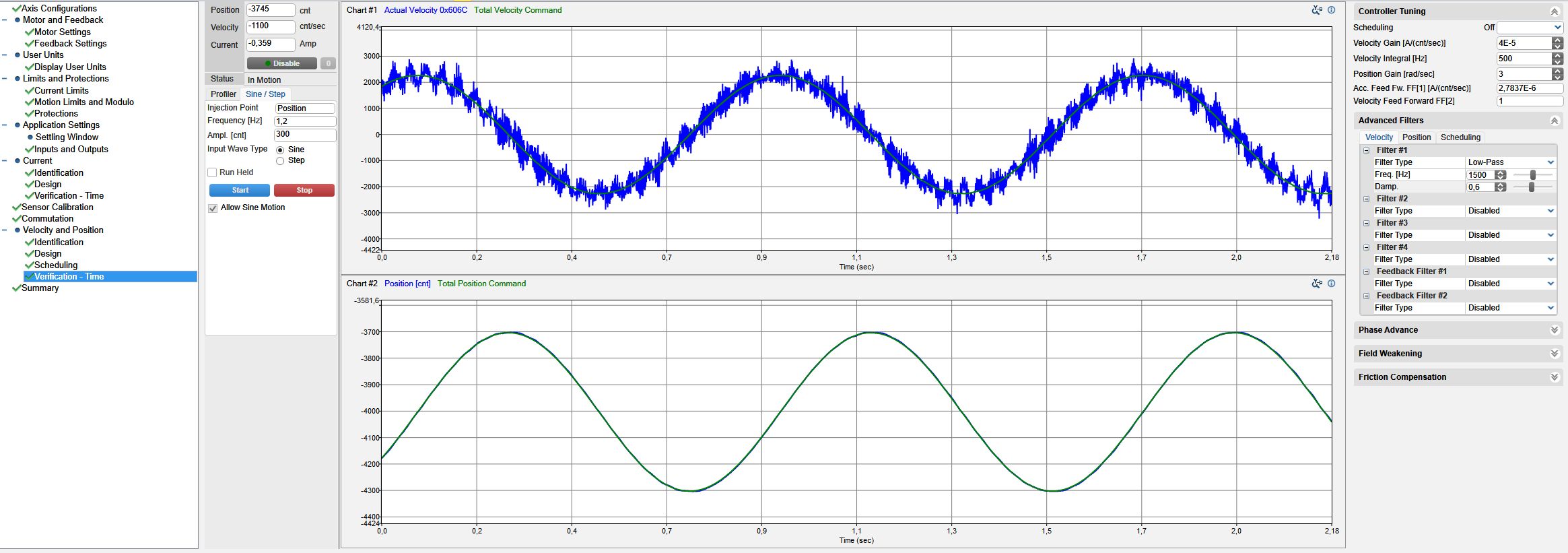Viewport: 1568px width, 553px height.
Task: Toggle the Allow Sine Motion checkbox
Action: [x=213, y=208]
